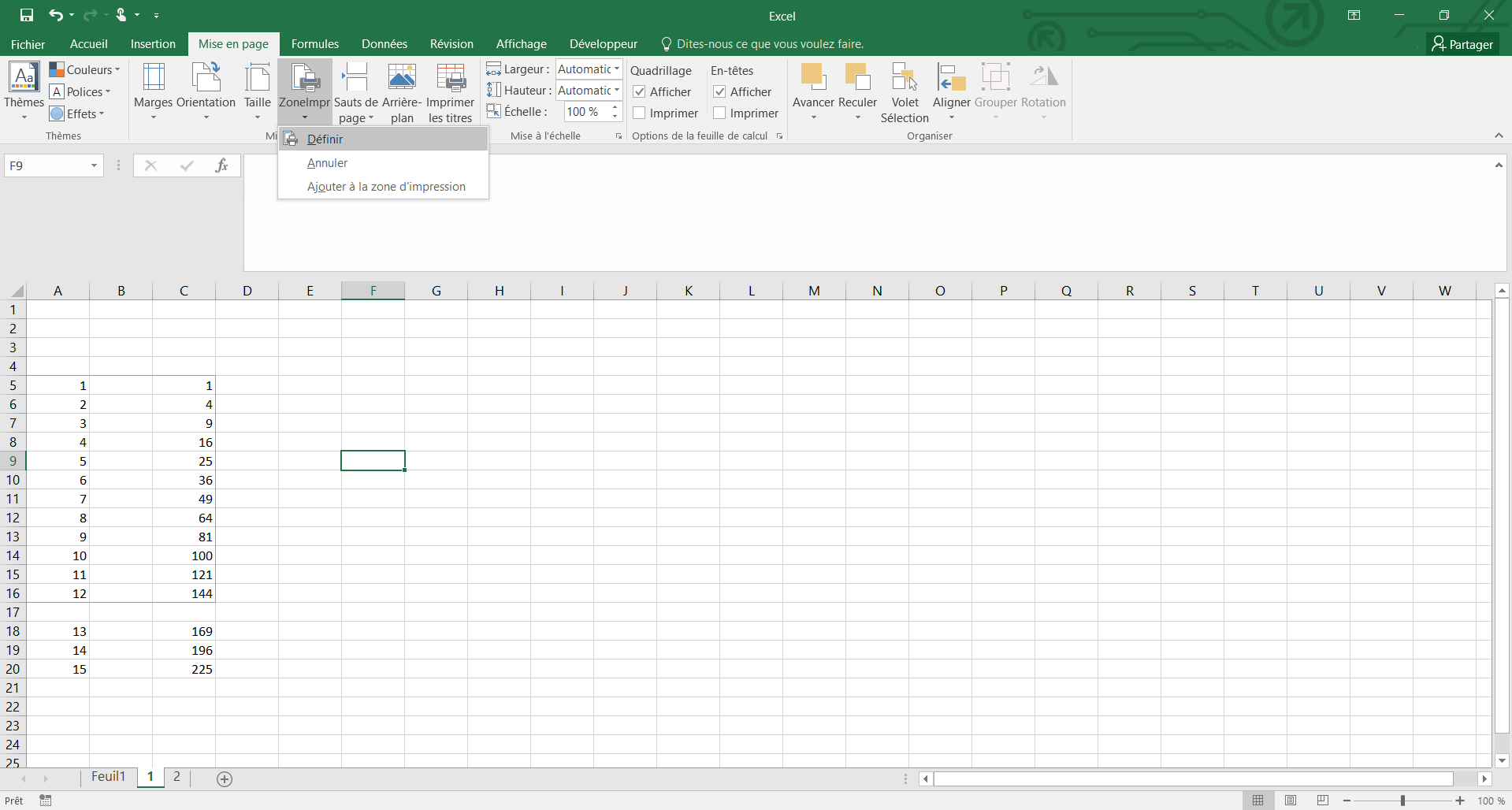This screenshot has width=1512, height=810.
Task: Click the Avancer bring forward icon
Action: [813, 76]
